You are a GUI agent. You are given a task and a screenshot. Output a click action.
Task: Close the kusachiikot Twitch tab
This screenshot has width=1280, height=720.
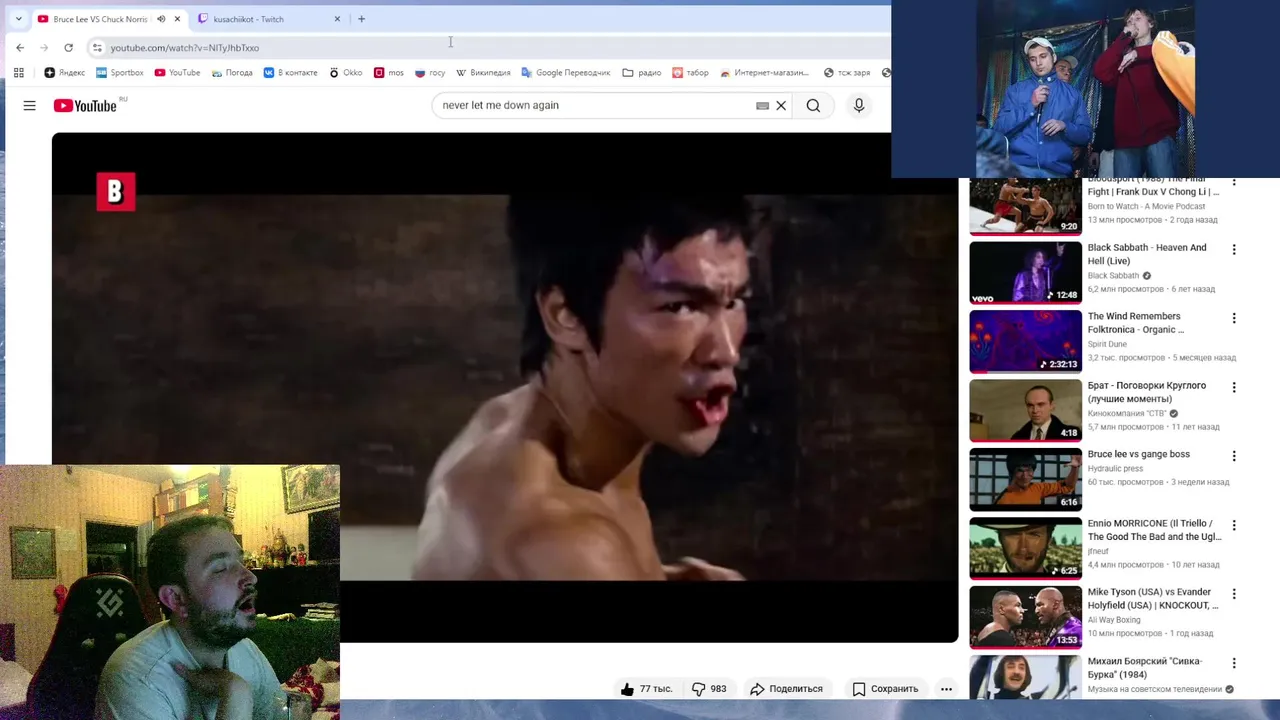(337, 19)
